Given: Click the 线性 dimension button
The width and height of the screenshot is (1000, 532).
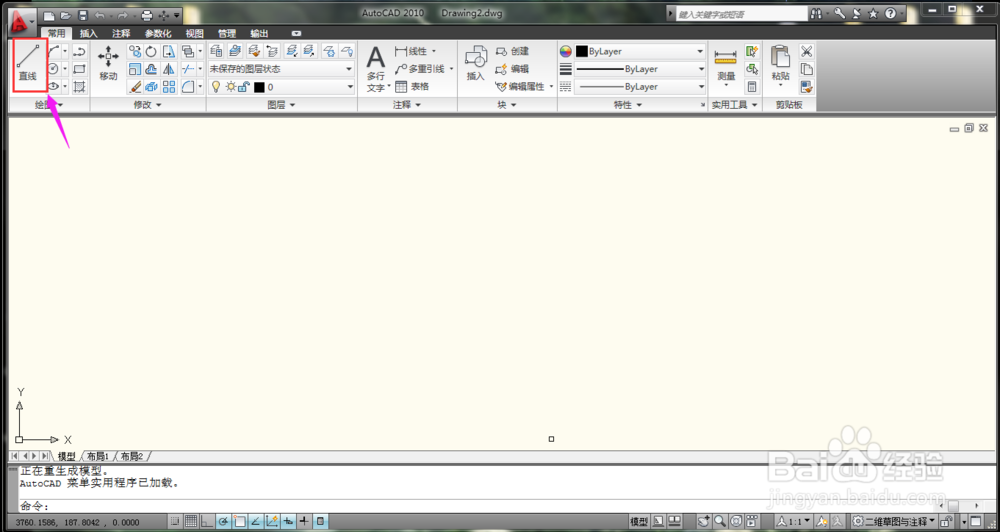Looking at the screenshot, I should coord(415,51).
